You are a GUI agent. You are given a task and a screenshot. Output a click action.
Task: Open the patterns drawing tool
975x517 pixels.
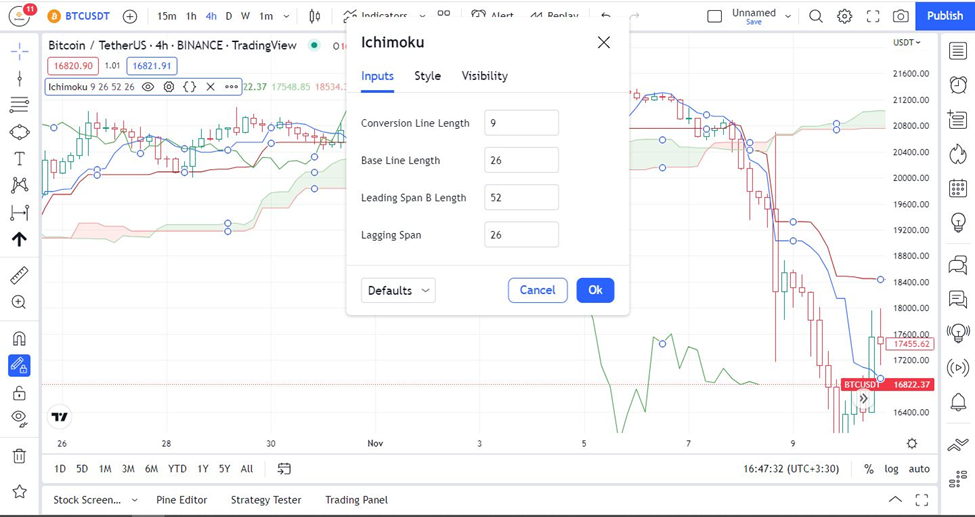pos(19,185)
